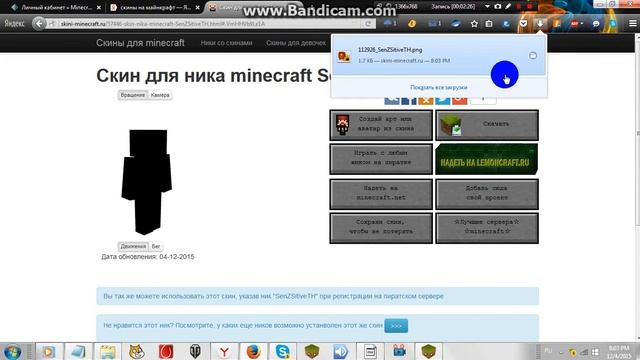Screen dimensions: 640x360
Task: Select the 'Движения' toggle button
Action: 133,247
